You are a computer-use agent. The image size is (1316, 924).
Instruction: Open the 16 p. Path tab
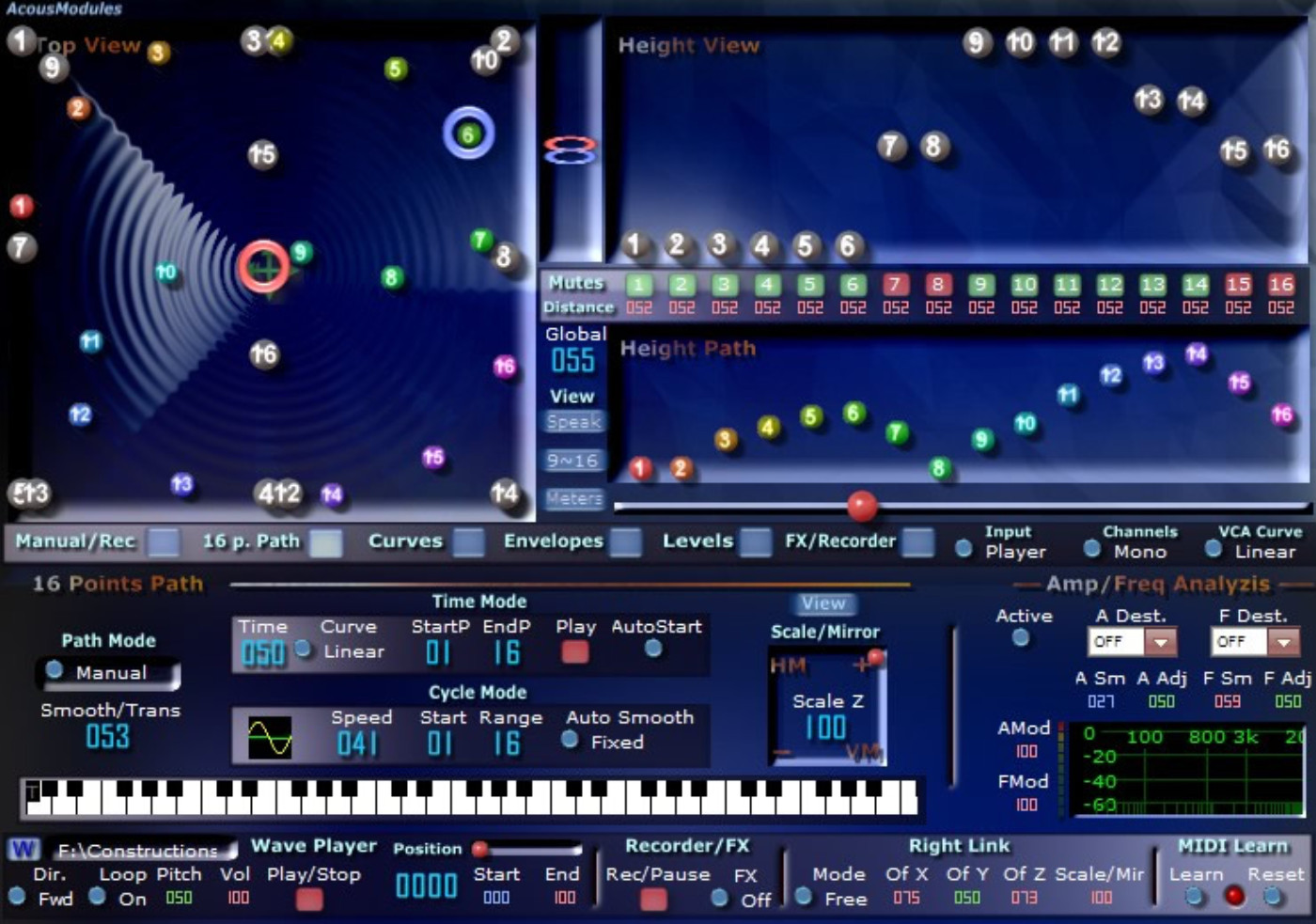(x=327, y=542)
